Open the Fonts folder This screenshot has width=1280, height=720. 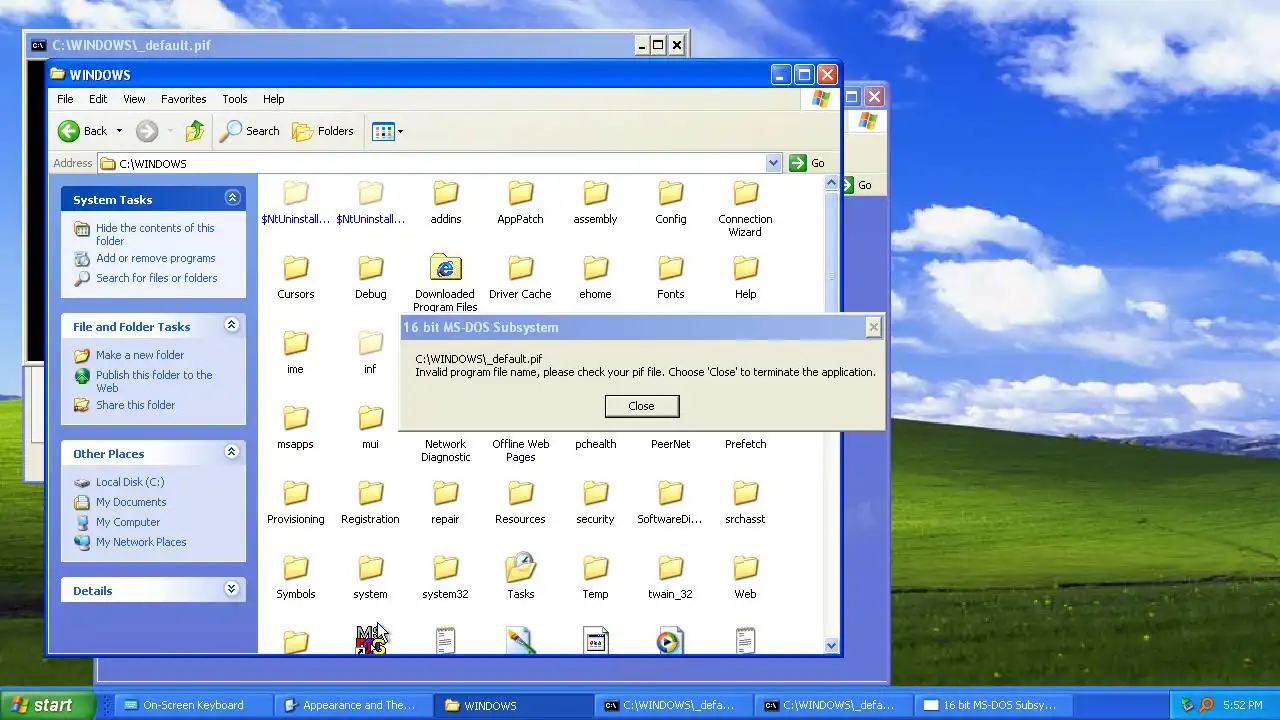670,278
